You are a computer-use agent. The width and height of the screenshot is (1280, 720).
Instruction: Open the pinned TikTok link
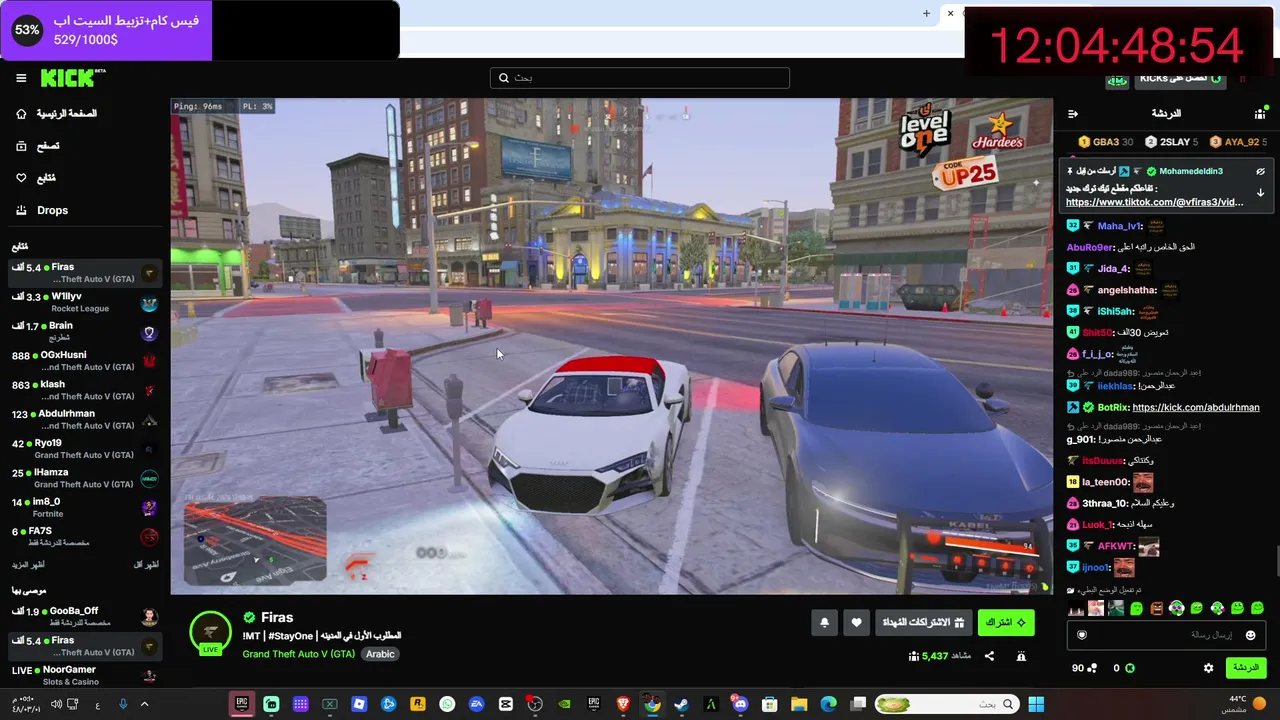pos(1155,202)
